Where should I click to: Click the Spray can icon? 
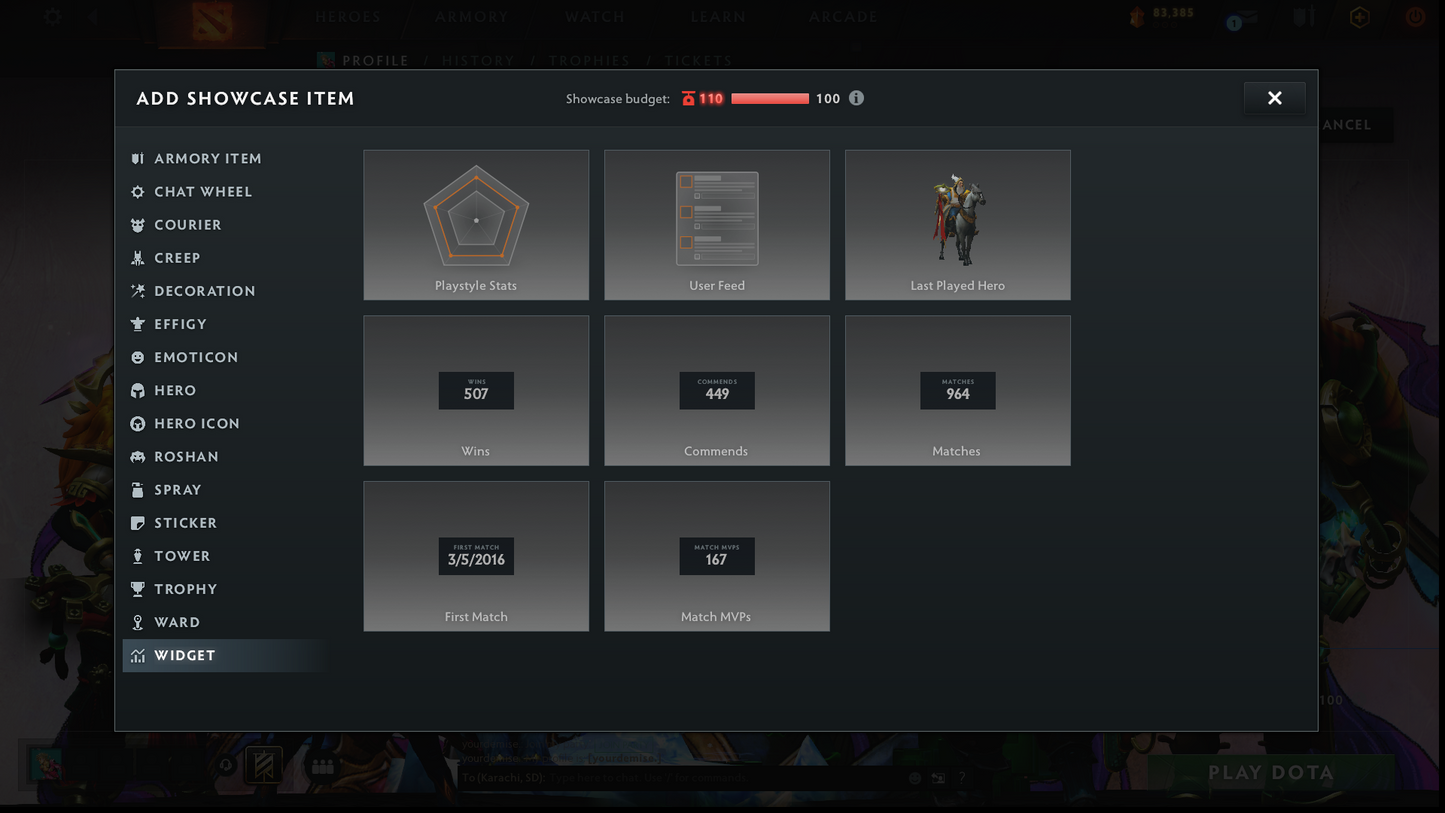click(x=138, y=490)
